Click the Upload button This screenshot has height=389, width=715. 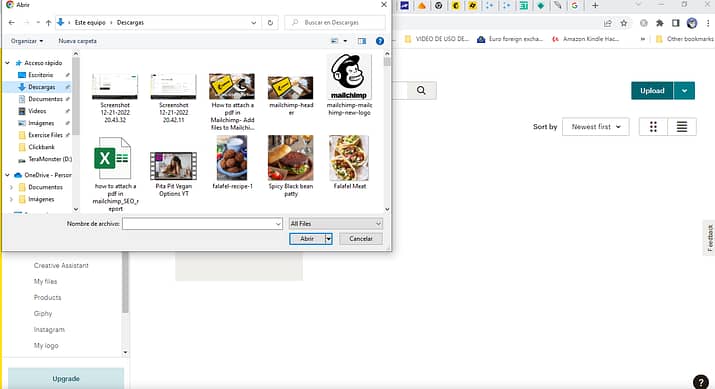click(652, 90)
